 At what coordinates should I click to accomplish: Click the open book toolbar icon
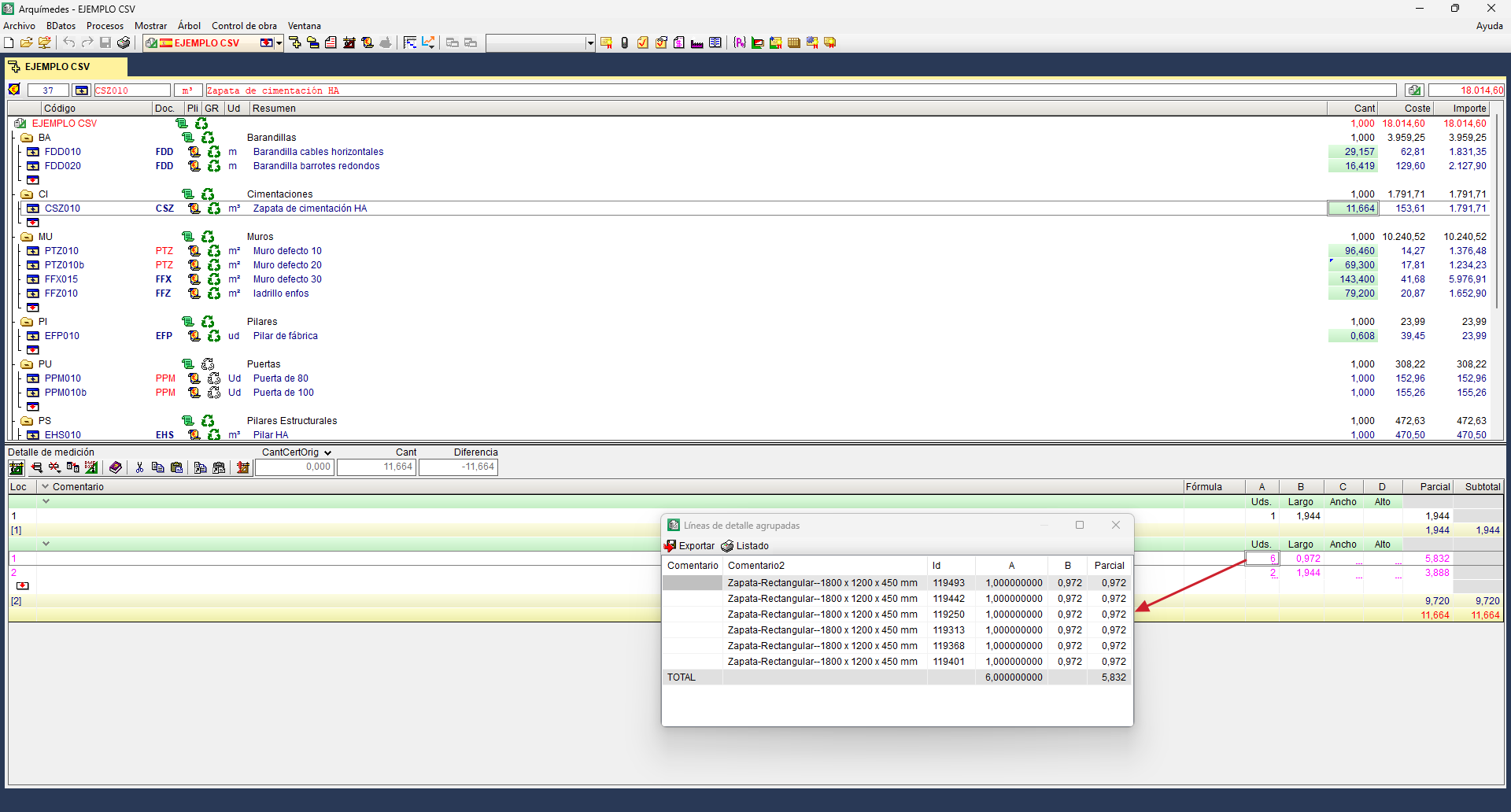point(715,42)
